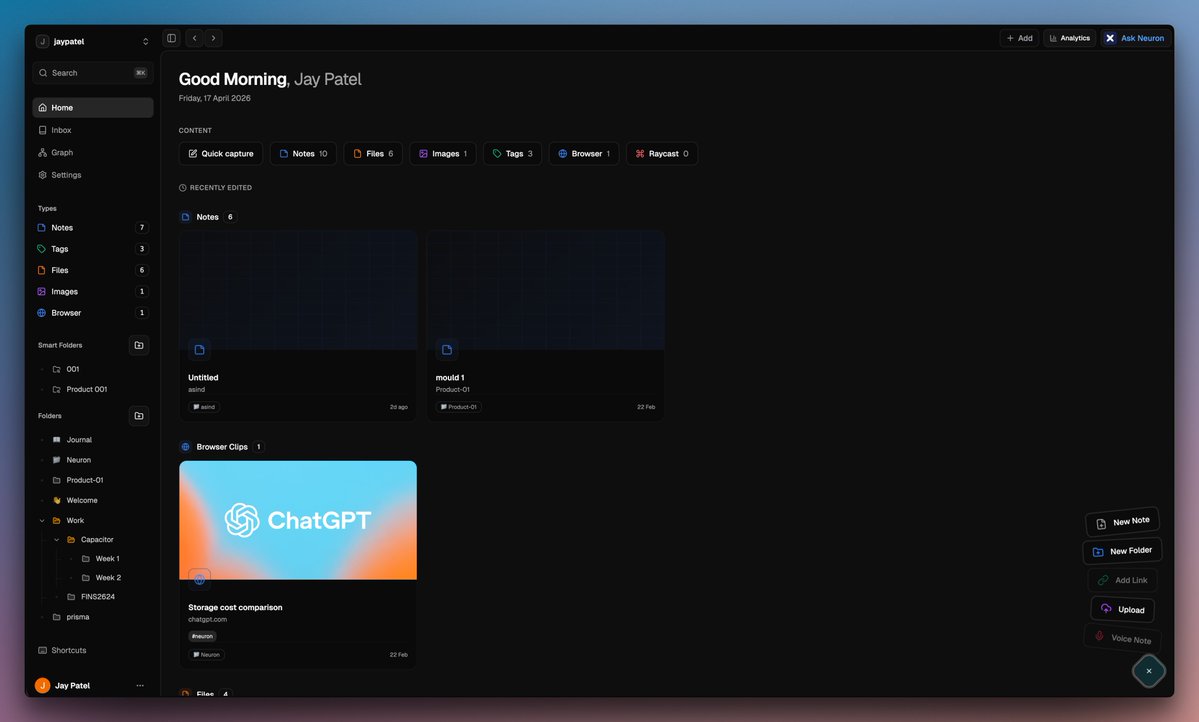1199x722 pixels.
Task: Show Notes type in sidebar
Action: [x=93, y=228]
